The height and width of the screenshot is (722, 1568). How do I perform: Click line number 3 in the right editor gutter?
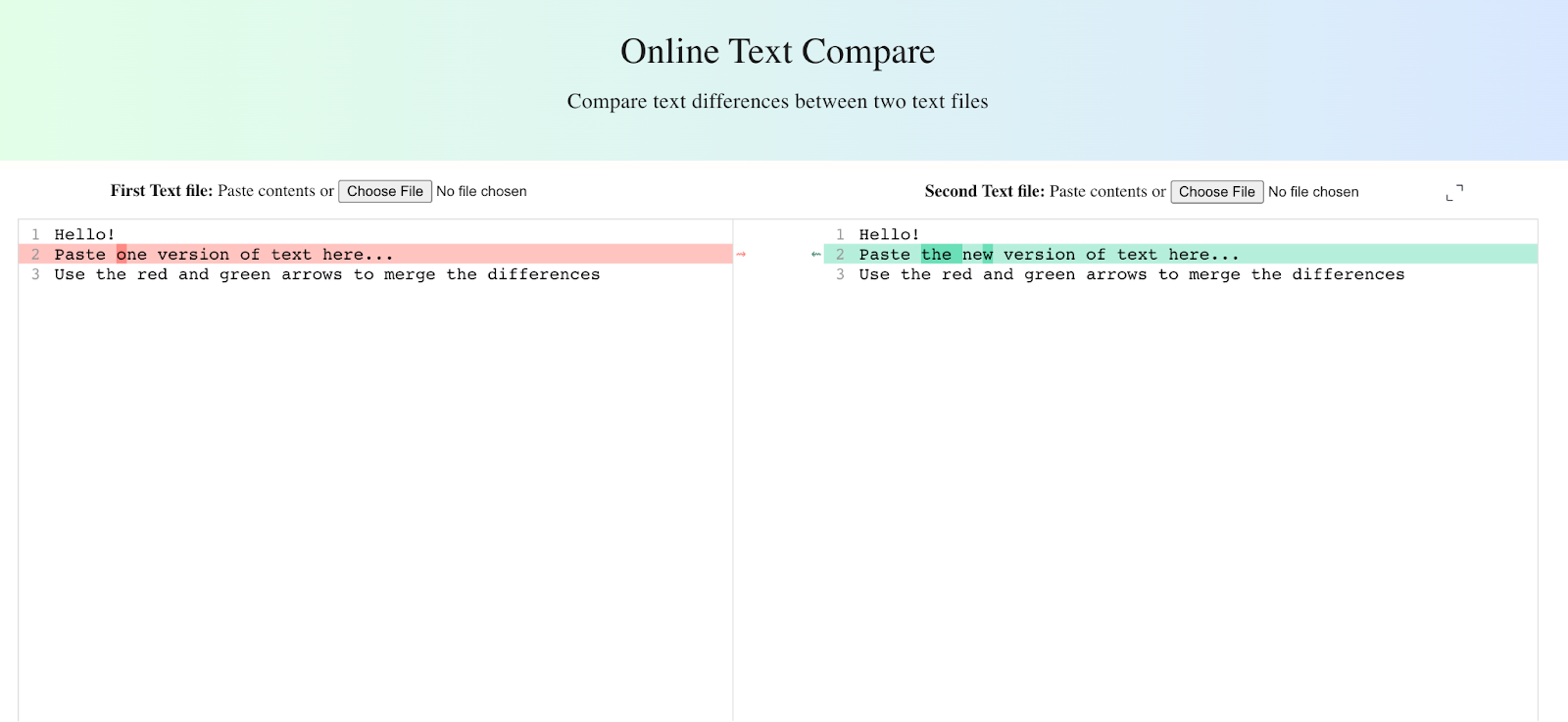pyautogui.click(x=840, y=275)
